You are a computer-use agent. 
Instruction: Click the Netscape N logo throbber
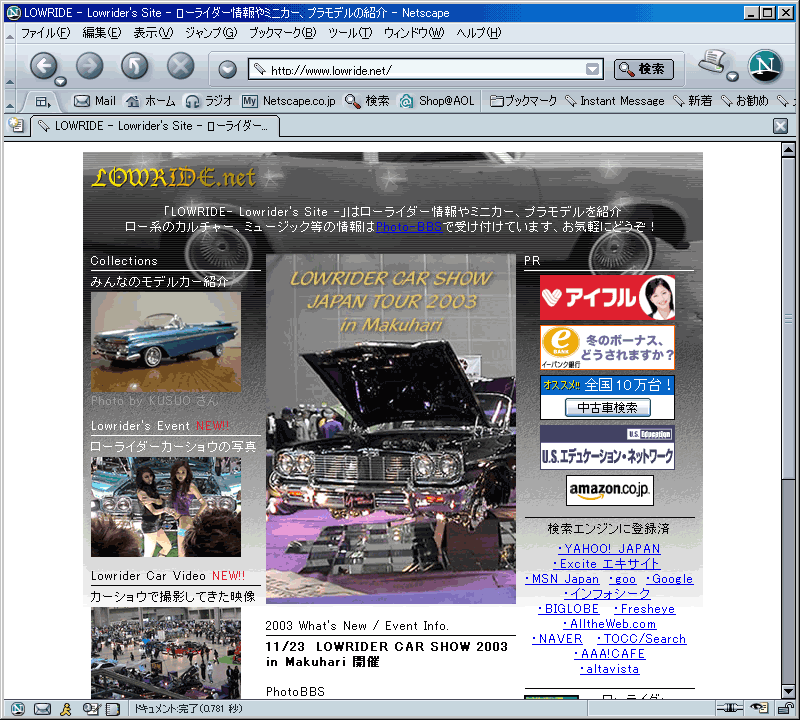click(765, 66)
